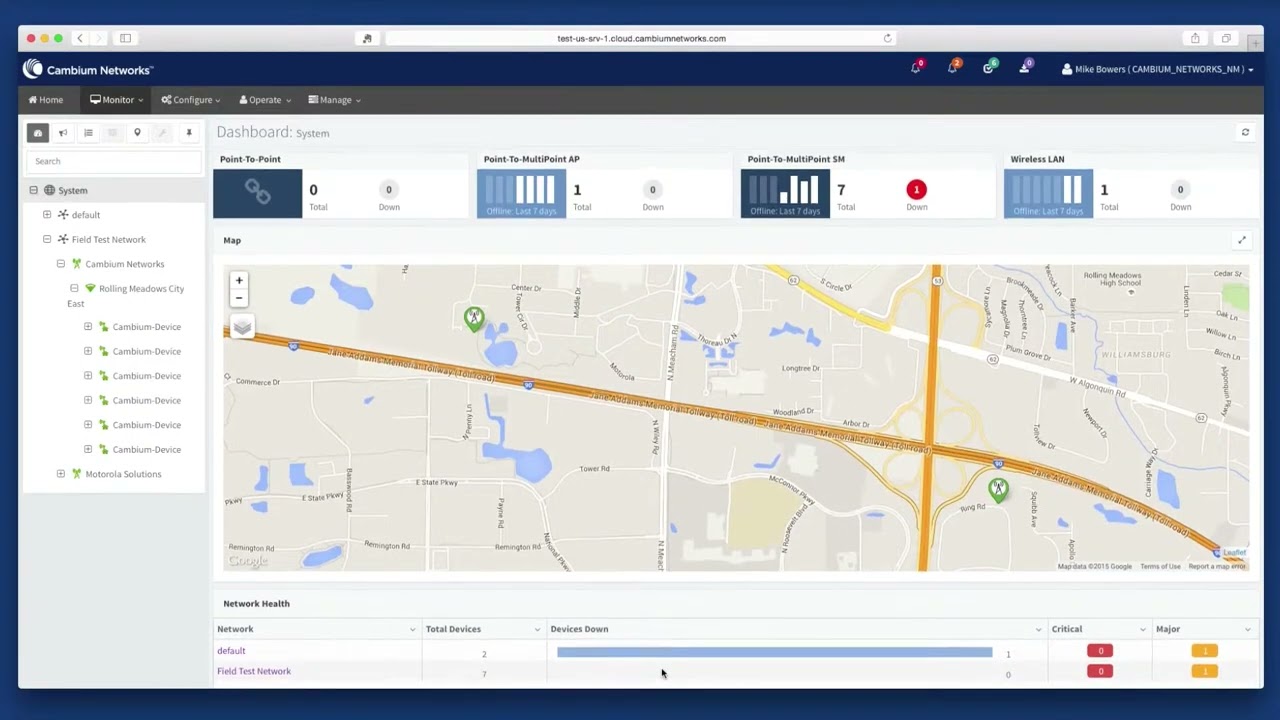
Task: Click the red 1 Down badge for SM
Action: [916, 190]
